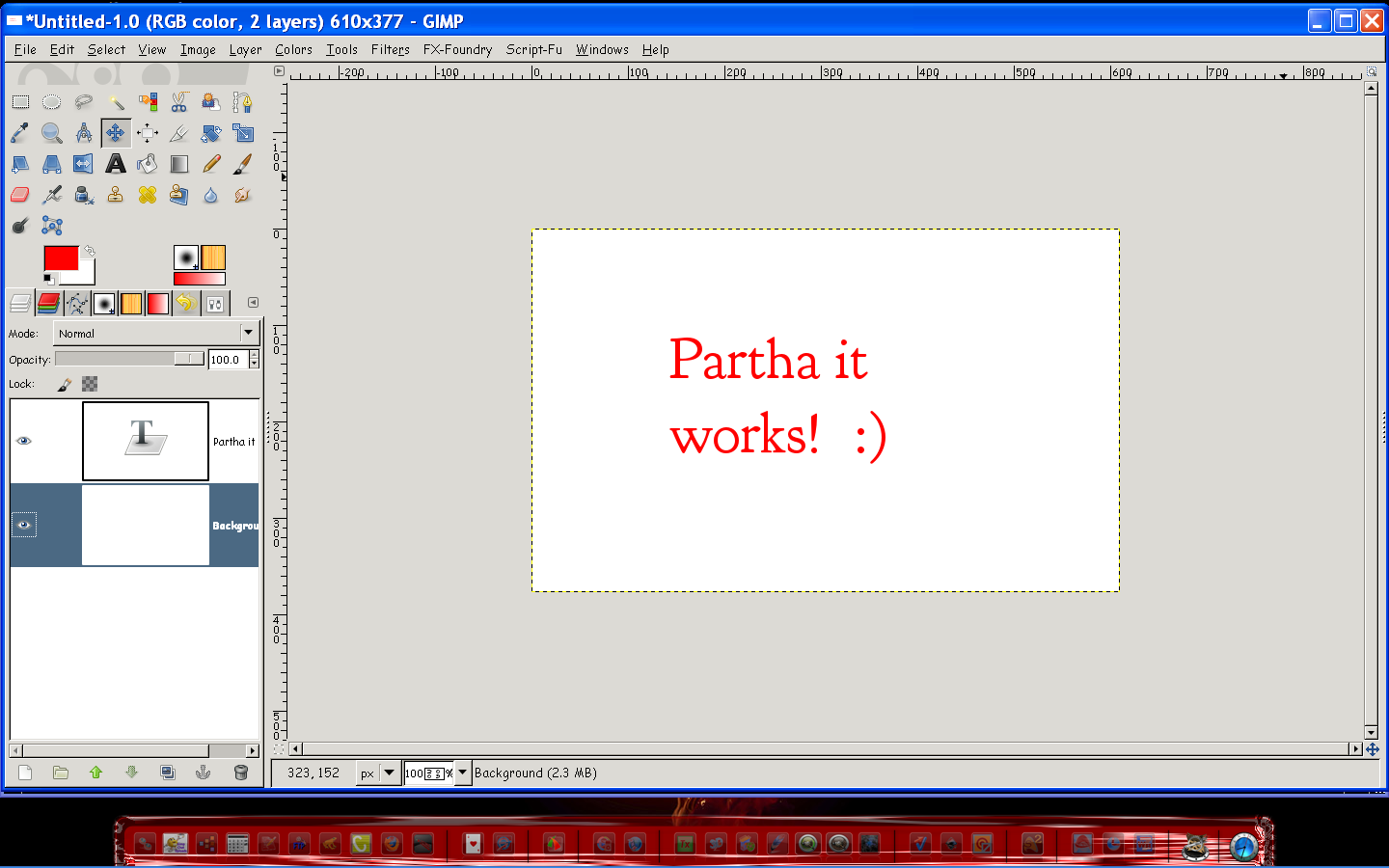Select the Clone stamp tool
Screen dimensions: 1389x868
[x=116, y=195]
